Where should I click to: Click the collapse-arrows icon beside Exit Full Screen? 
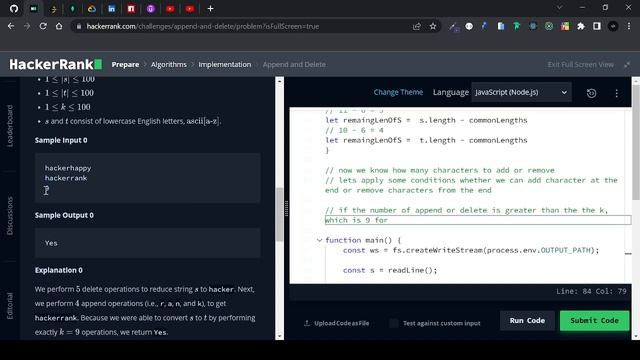627,64
